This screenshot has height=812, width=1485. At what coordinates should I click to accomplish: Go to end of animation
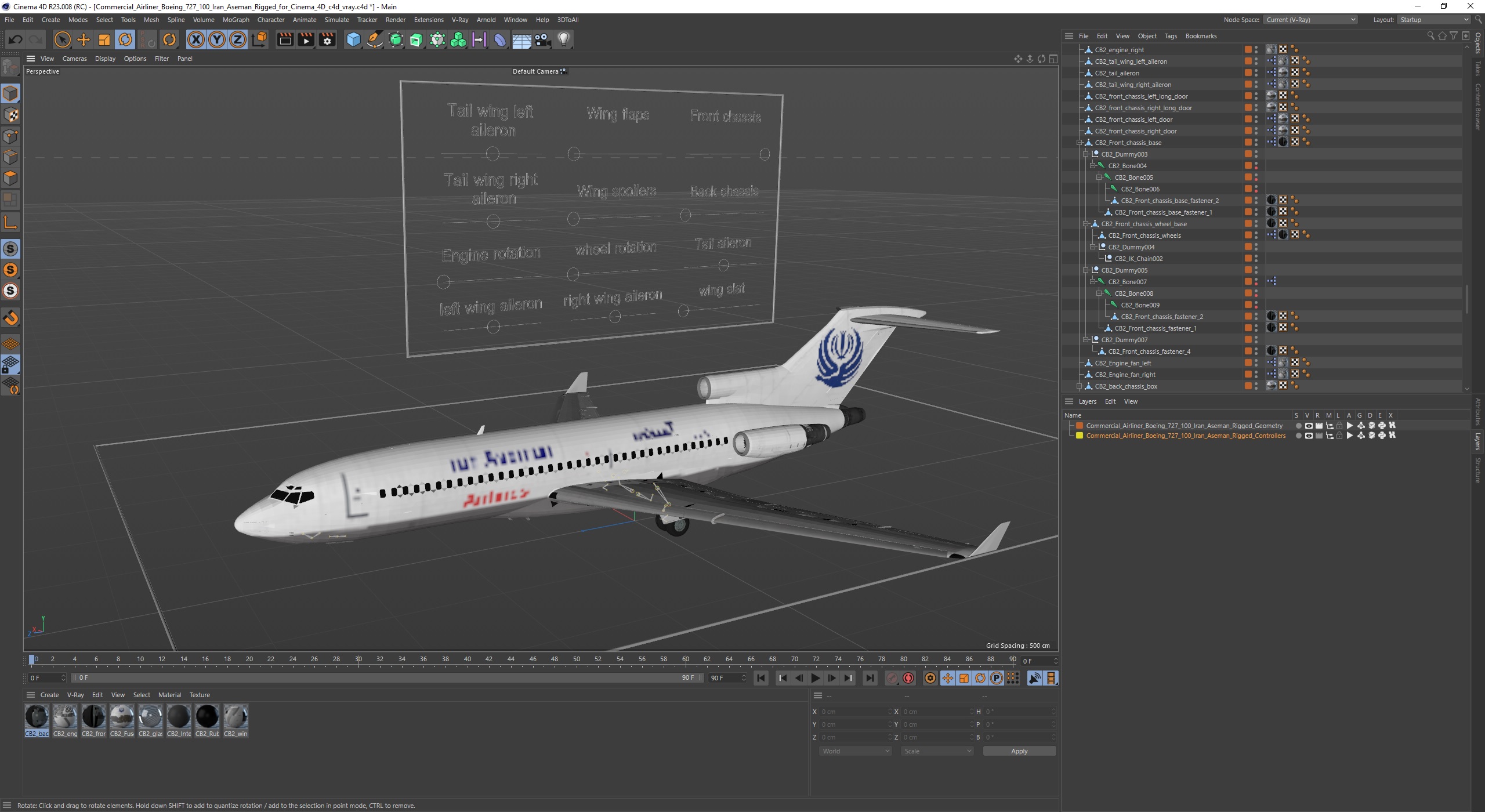pyautogui.click(x=870, y=678)
